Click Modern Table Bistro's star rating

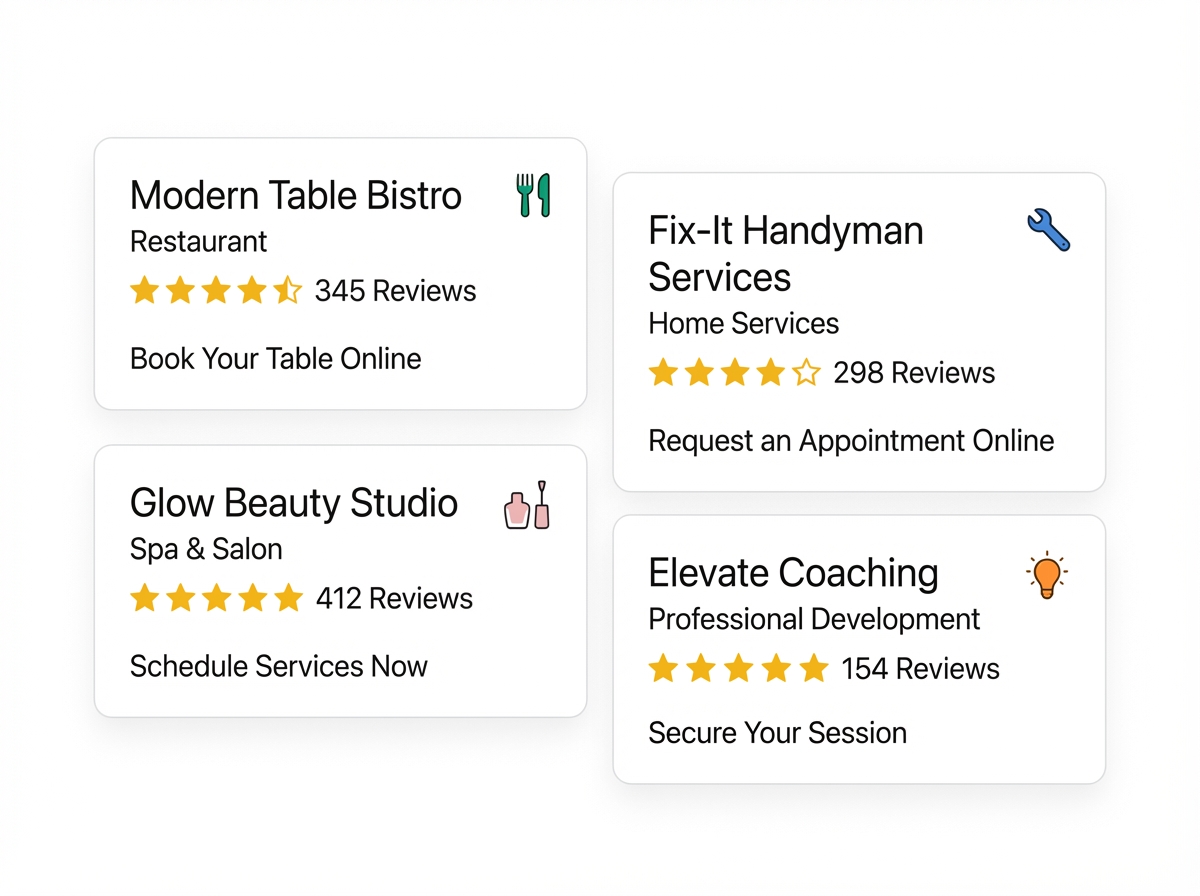216,291
